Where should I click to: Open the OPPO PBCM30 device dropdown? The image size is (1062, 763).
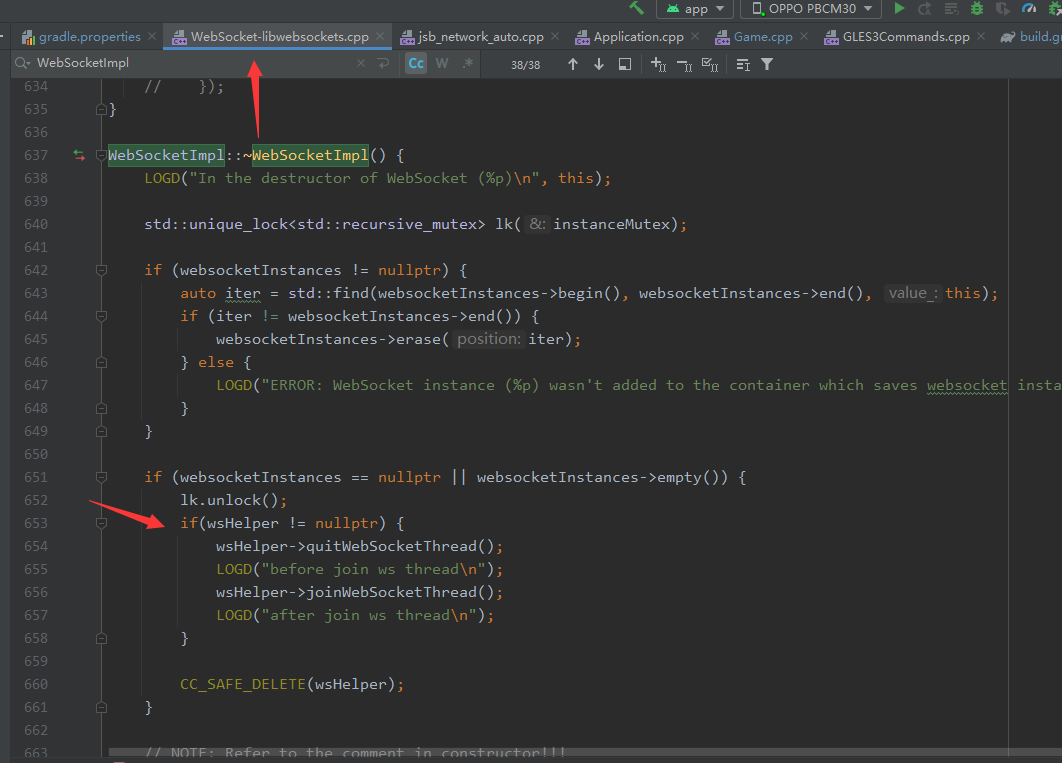811,9
